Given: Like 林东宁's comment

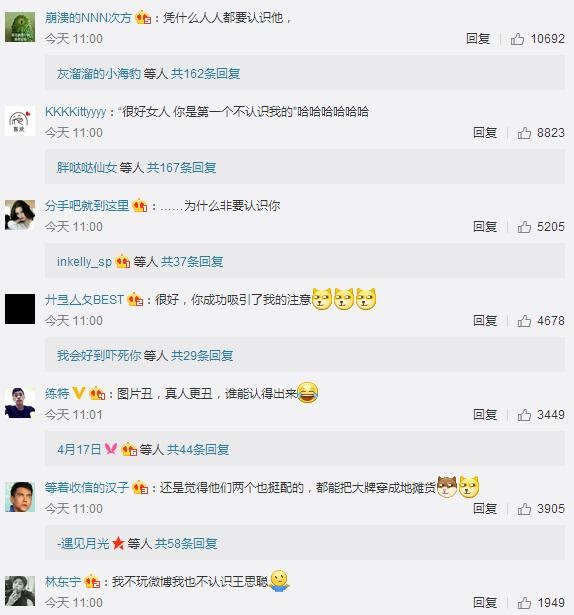Looking at the screenshot, I should click(x=524, y=602).
